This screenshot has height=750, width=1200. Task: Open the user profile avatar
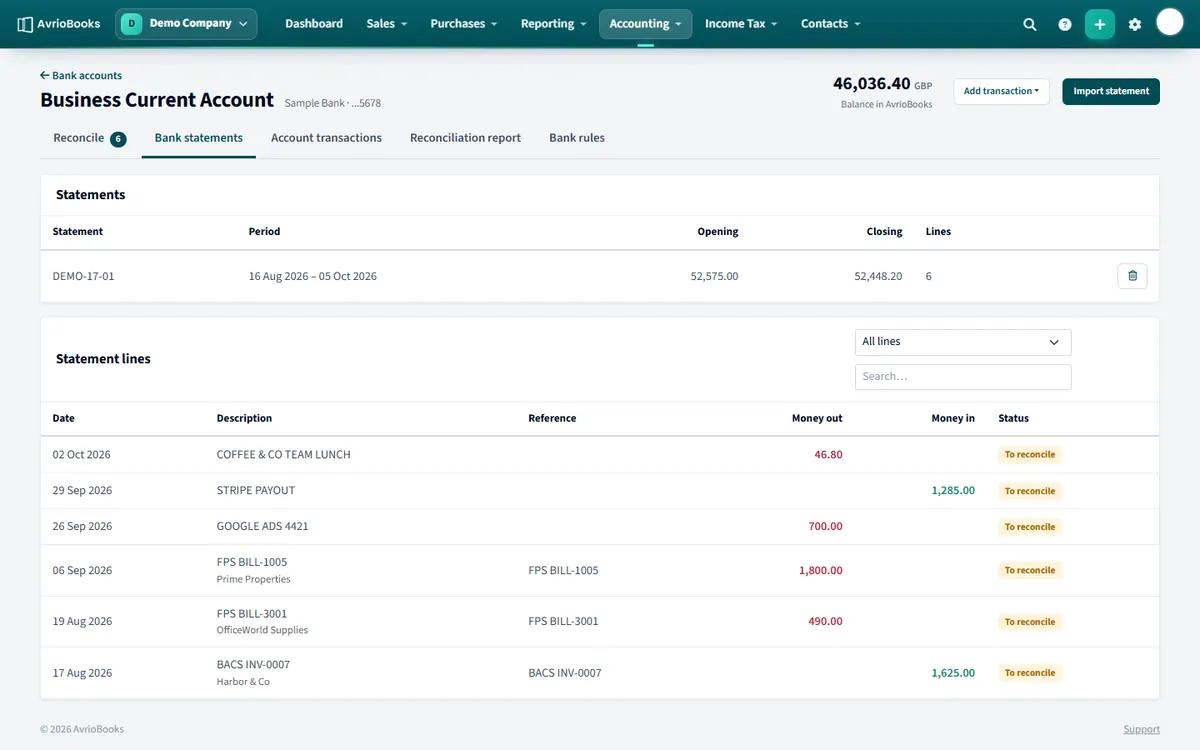[1170, 22]
